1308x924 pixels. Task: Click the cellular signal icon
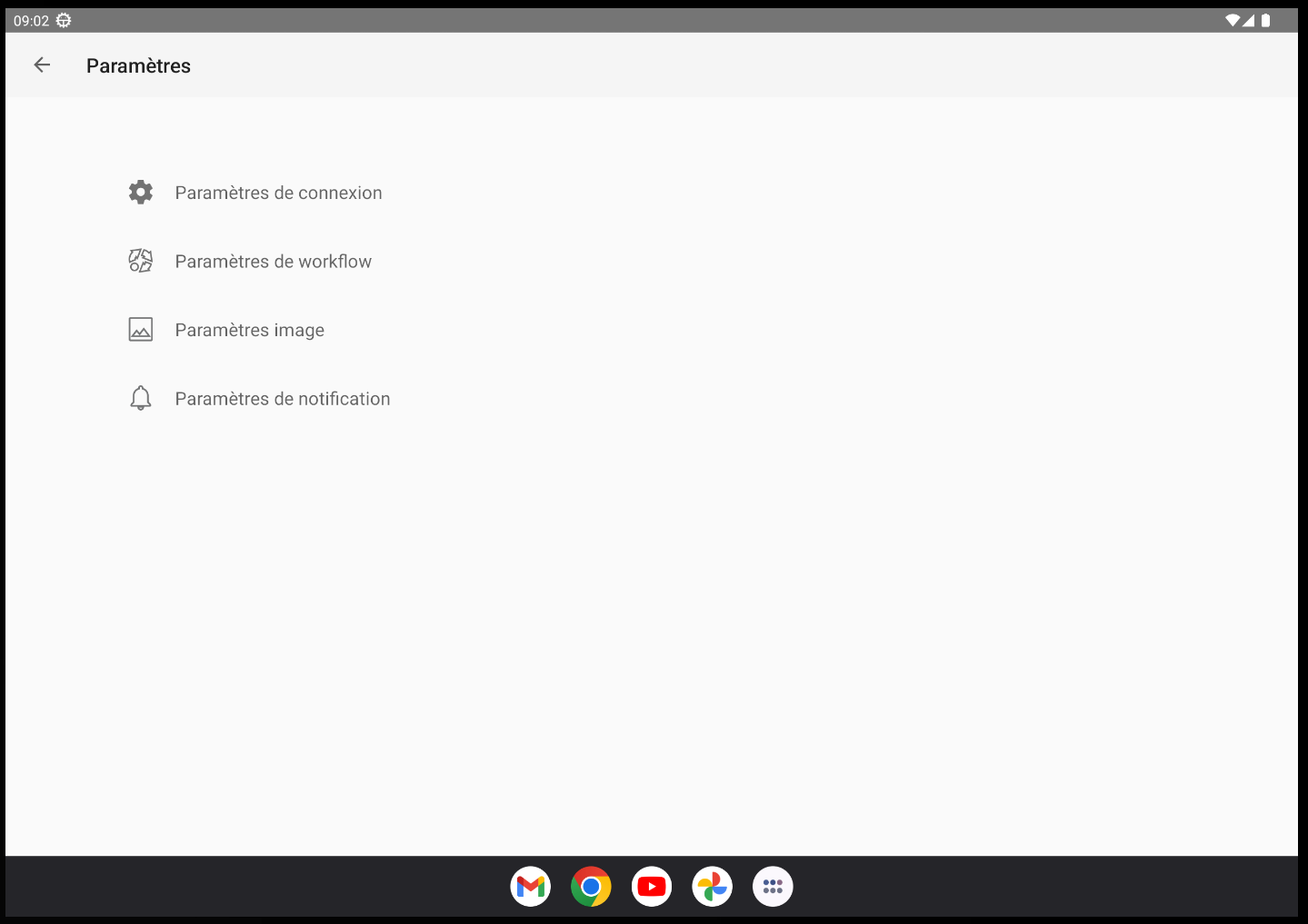click(x=1249, y=20)
